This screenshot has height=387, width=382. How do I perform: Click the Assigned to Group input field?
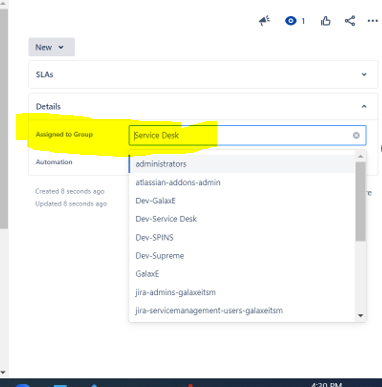pos(247,135)
